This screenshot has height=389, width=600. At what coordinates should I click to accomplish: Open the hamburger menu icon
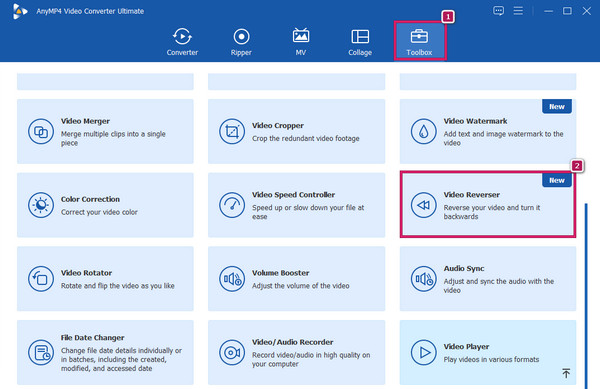(518, 11)
